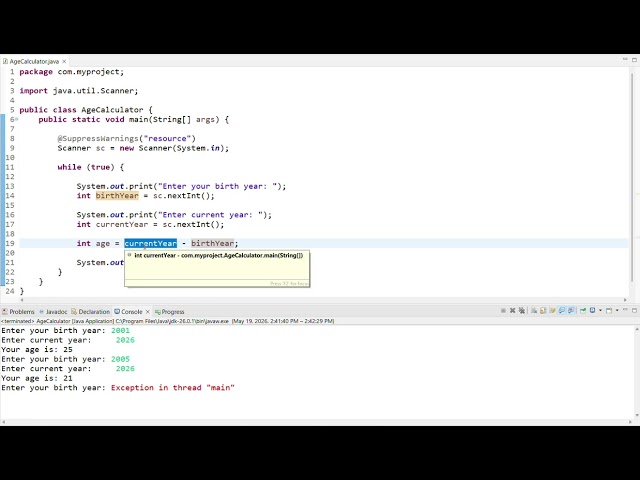Switch to the Declaration tab
Viewport: 640px width, 480px height.
(x=91, y=311)
